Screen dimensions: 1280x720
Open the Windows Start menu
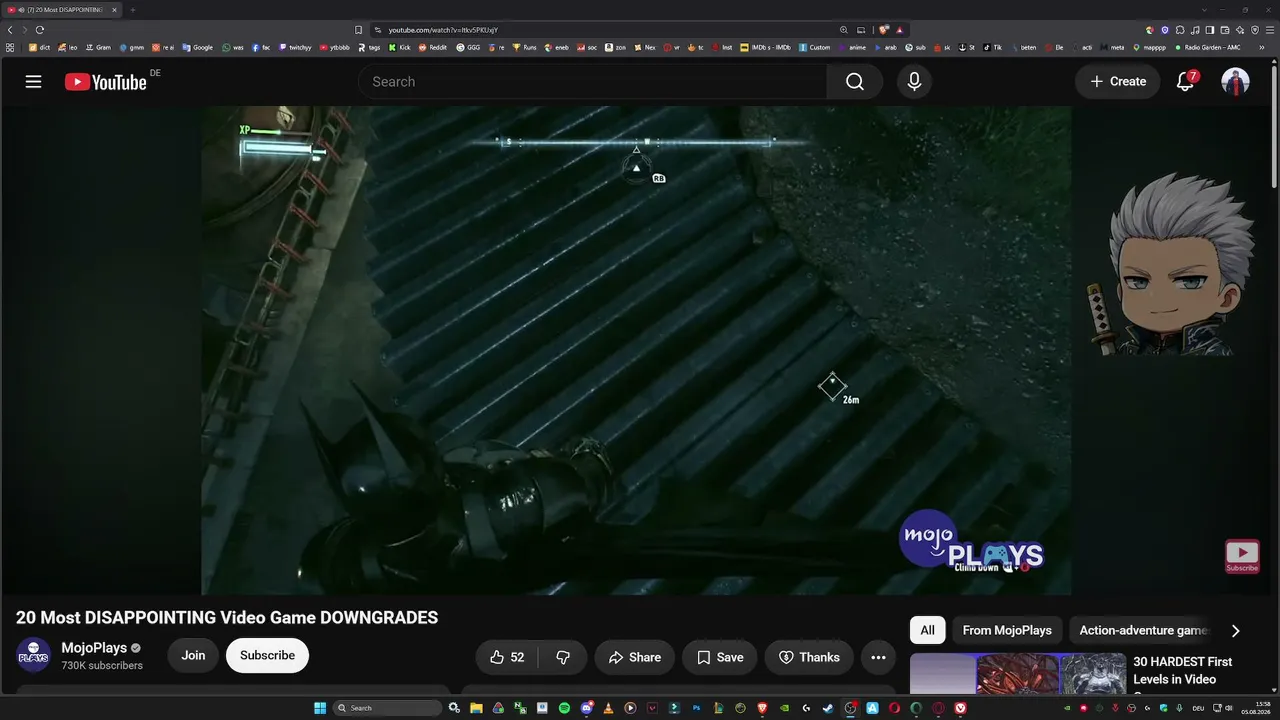click(320, 708)
